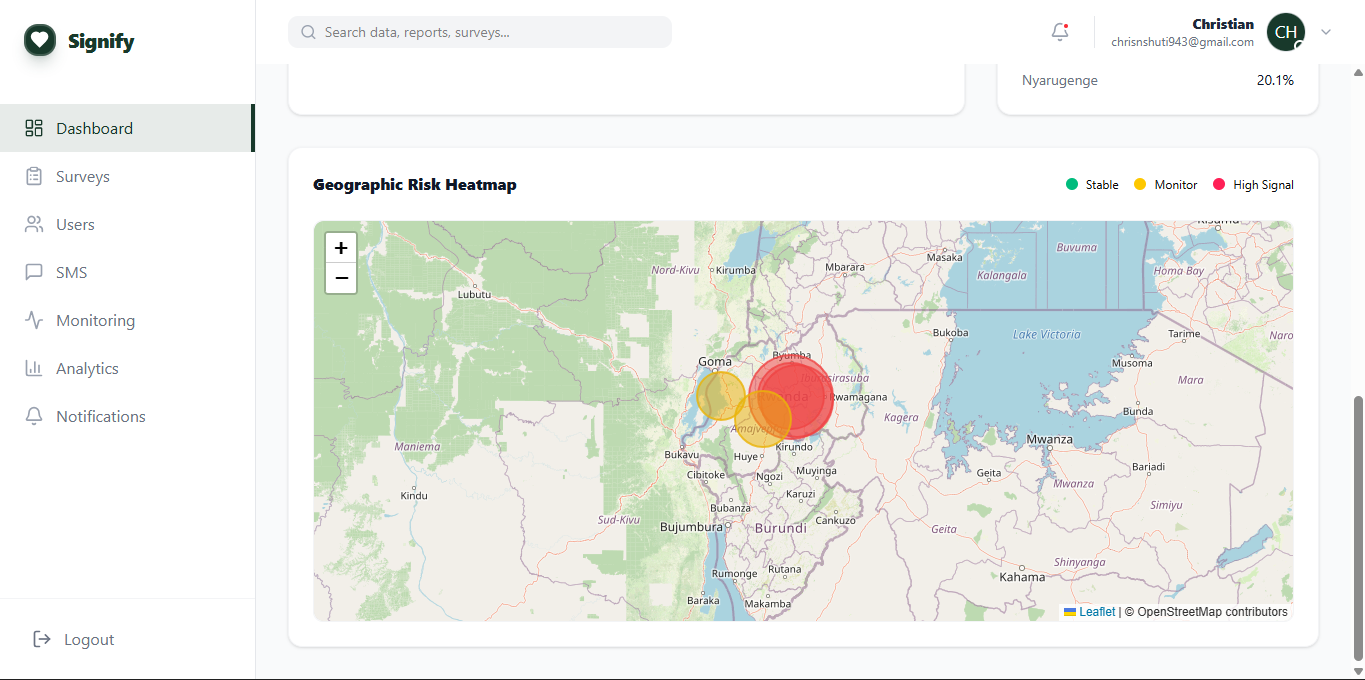
Task: Open the notification bell in the top header
Action: pos(1060,32)
